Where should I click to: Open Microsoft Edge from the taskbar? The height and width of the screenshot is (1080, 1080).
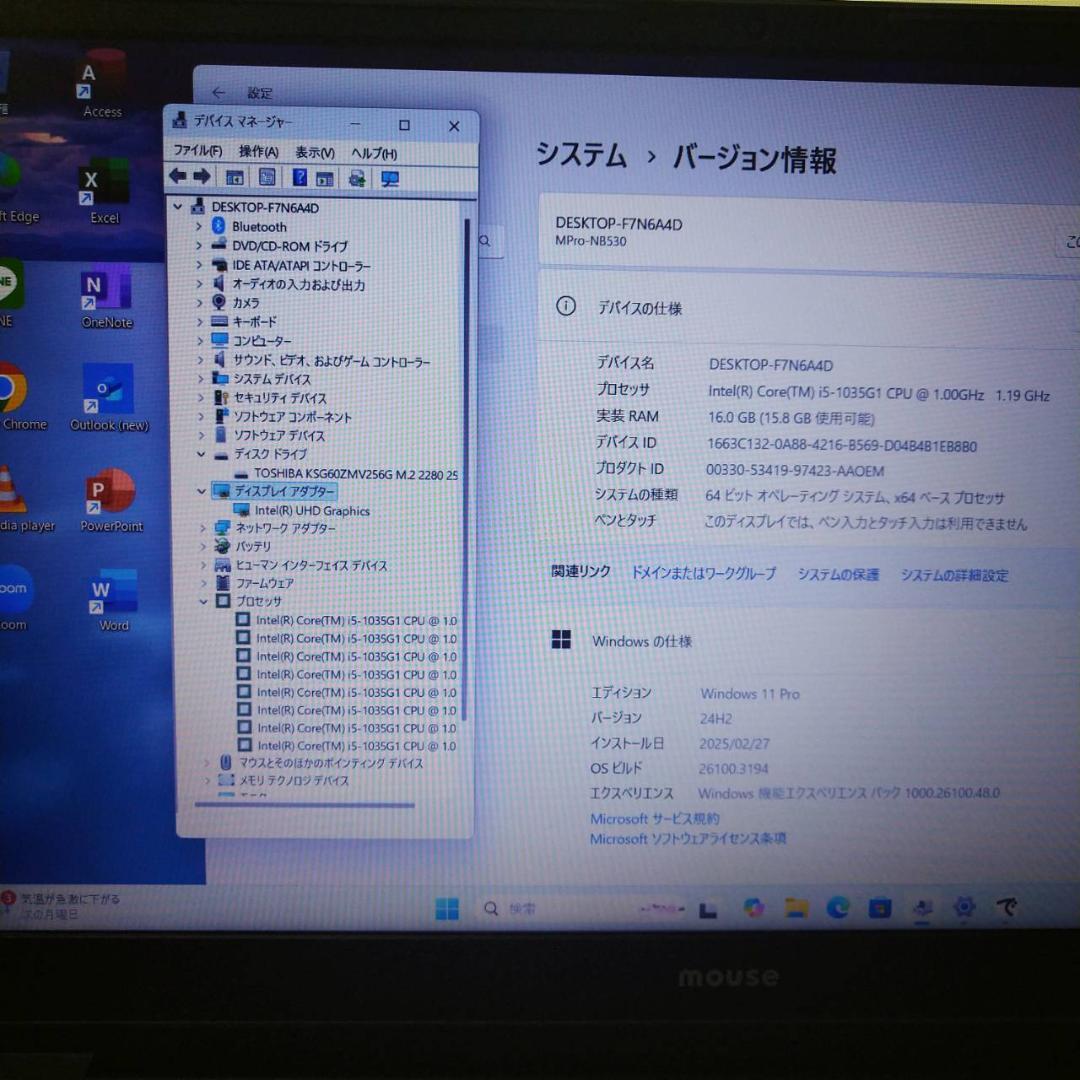pyautogui.click(x=838, y=908)
